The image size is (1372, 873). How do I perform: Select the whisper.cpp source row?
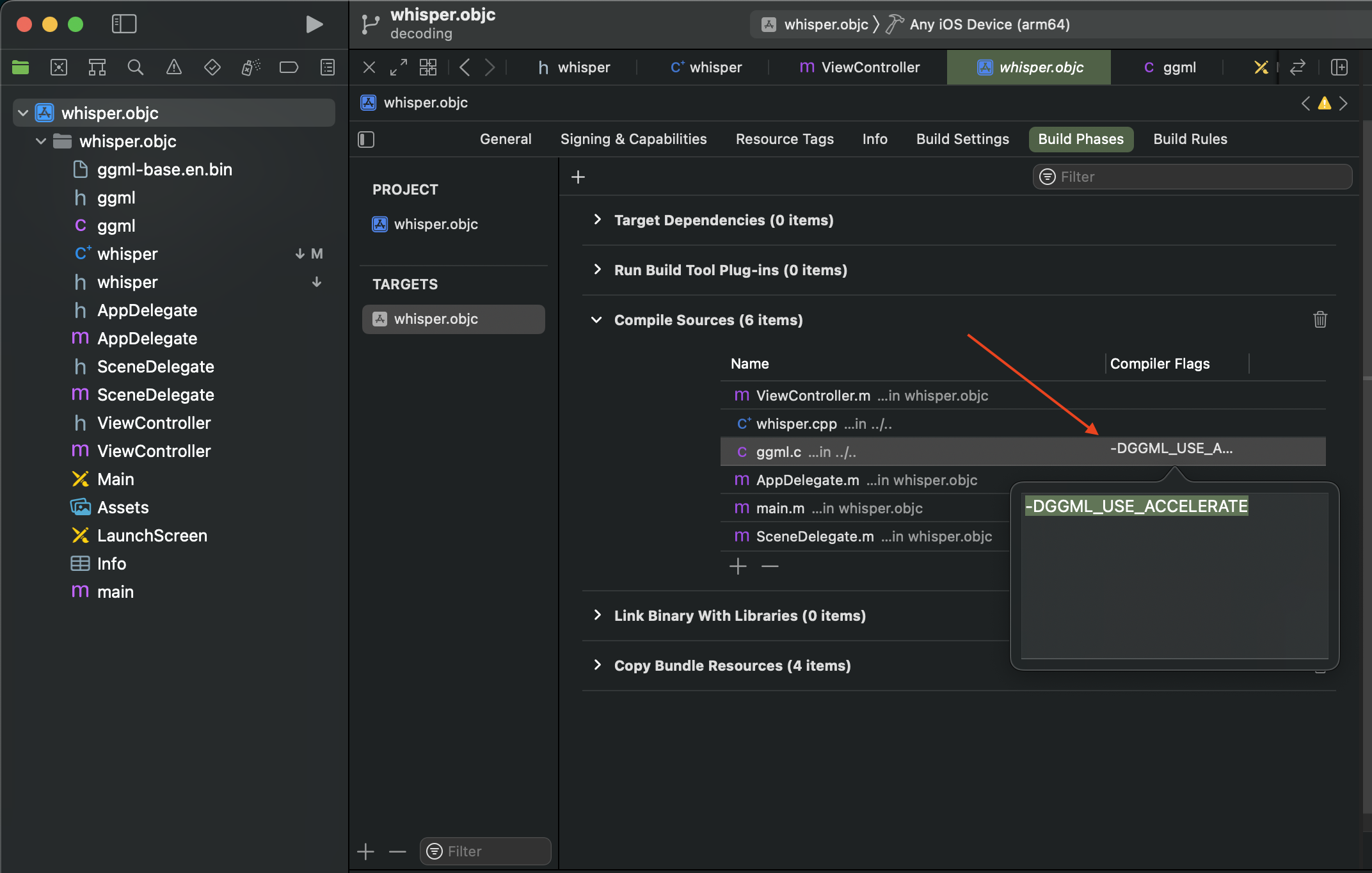point(1023,424)
